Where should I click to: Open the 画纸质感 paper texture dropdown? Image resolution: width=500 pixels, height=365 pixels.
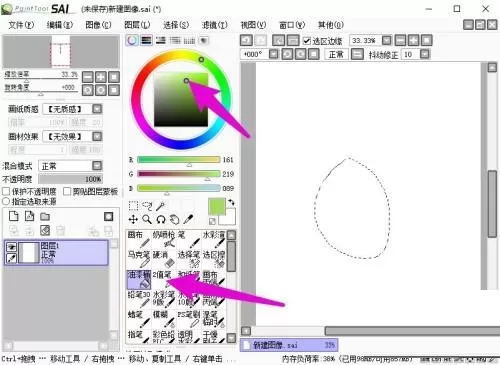pyautogui.click(x=97, y=109)
